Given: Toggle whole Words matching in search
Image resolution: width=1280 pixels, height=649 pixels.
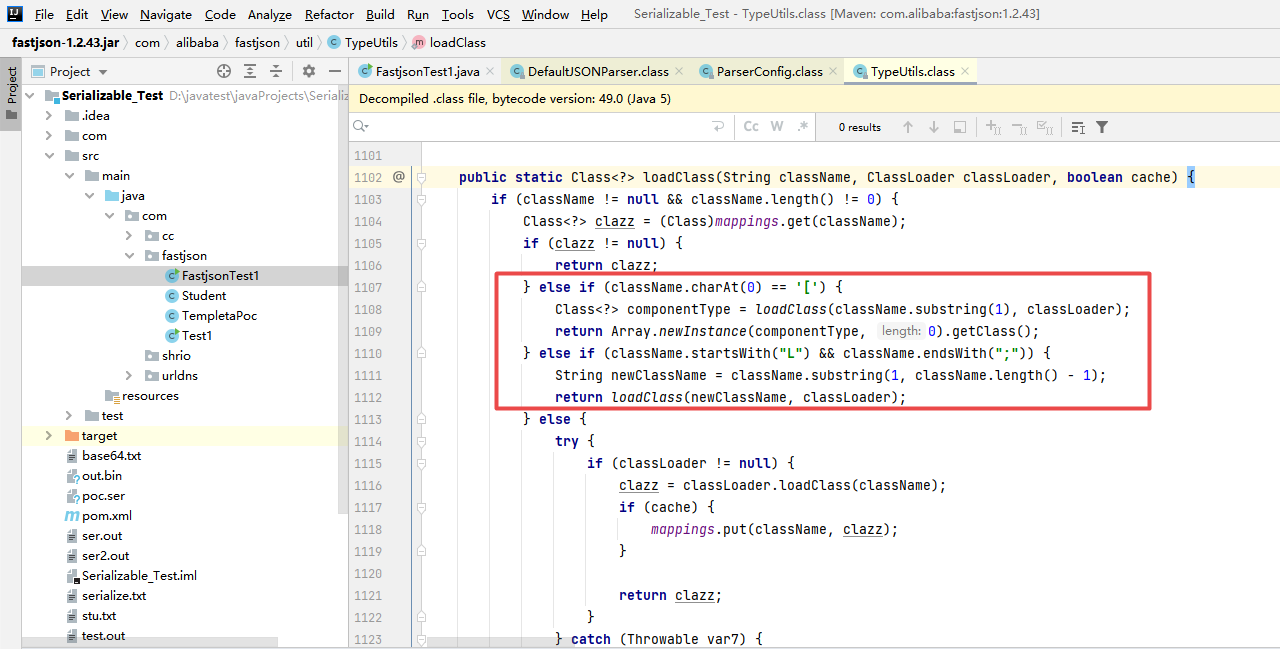Looking at the screenshot, I should click(775, 126).
